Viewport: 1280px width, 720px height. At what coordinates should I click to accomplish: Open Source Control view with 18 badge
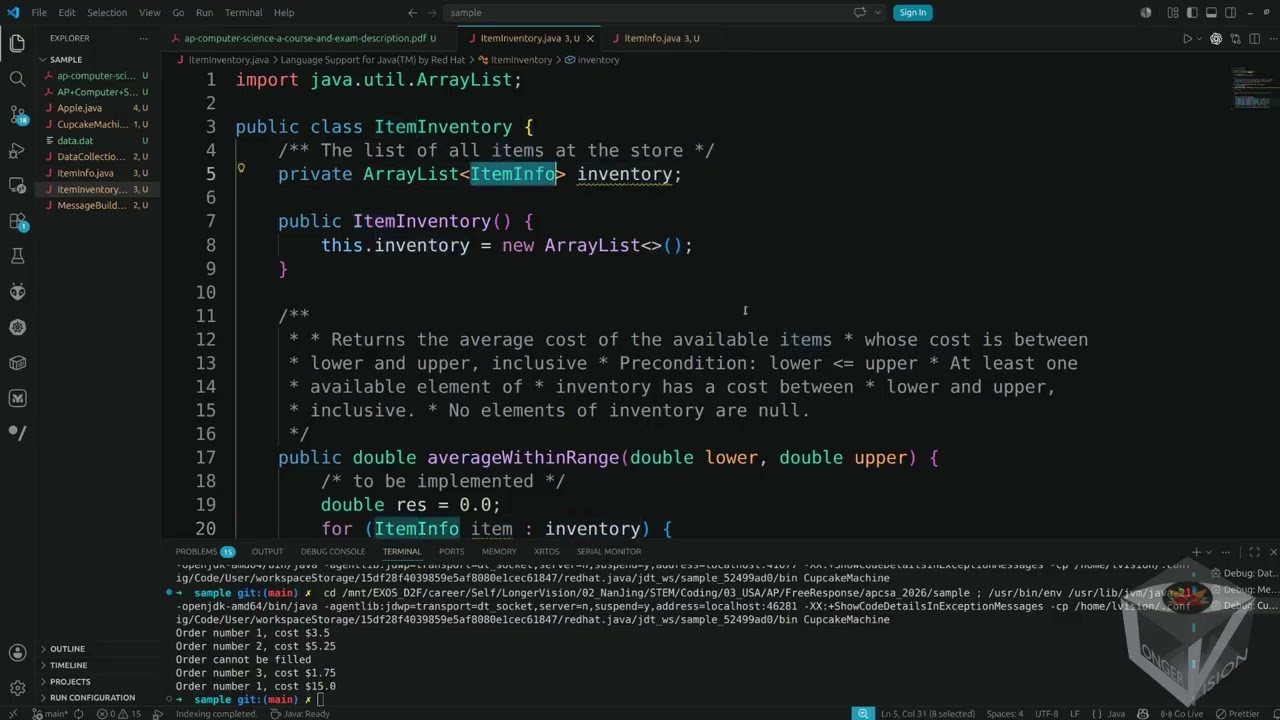click(x=17, y=114)
